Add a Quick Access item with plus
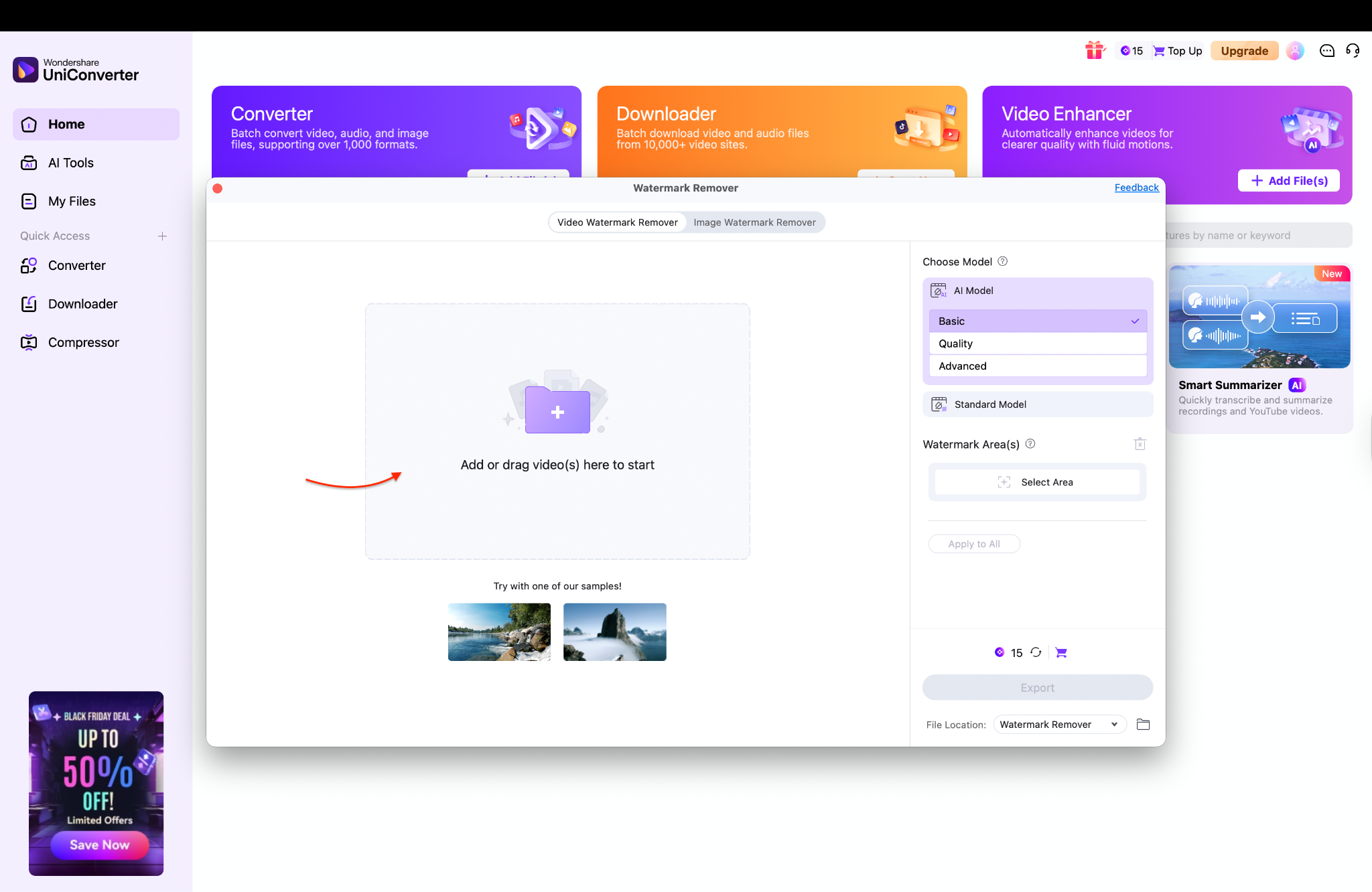The height and width of the screenshot is (892, 1372). pyautogui.click(x=162, y=236)
